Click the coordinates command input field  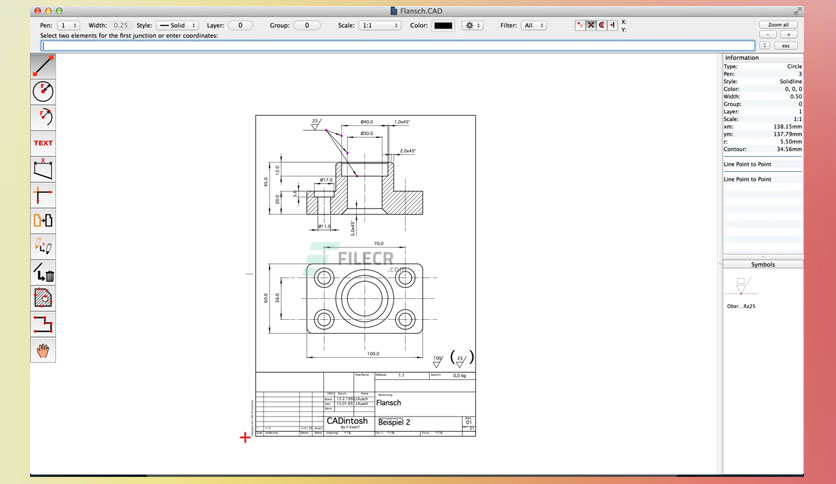398,46
